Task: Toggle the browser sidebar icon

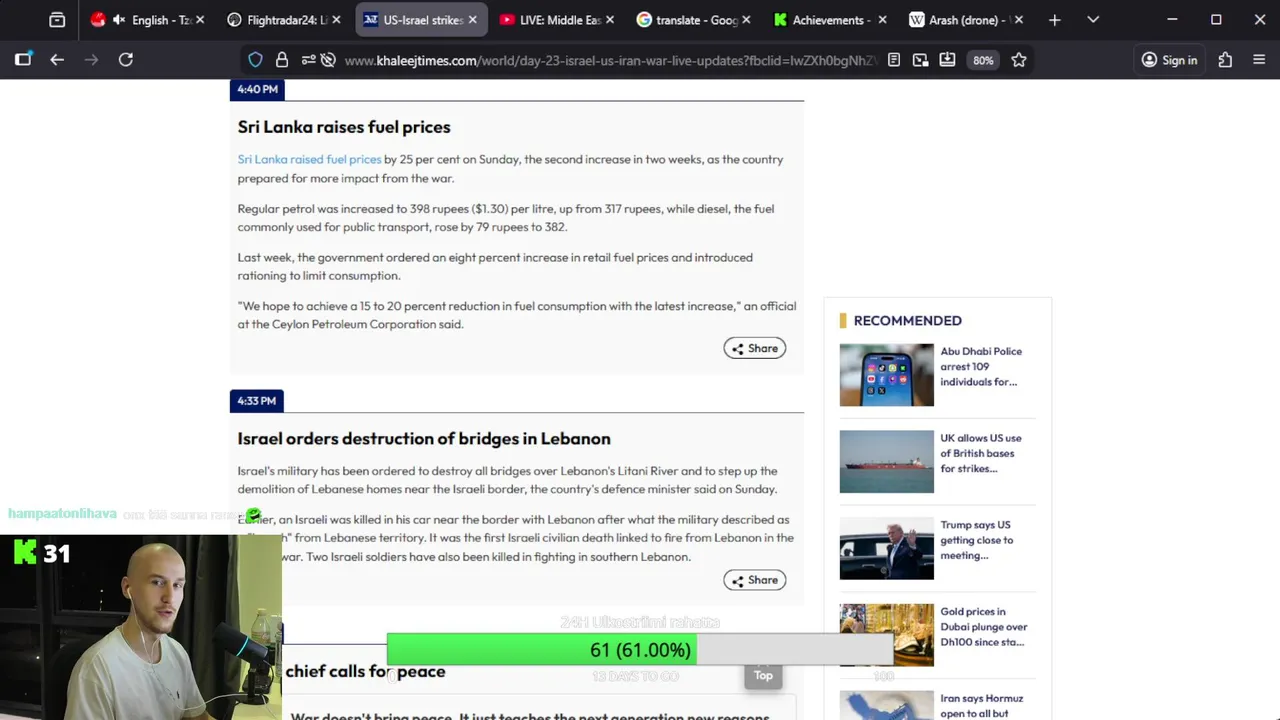Action: pyautogui.click(x=23, y=60)
